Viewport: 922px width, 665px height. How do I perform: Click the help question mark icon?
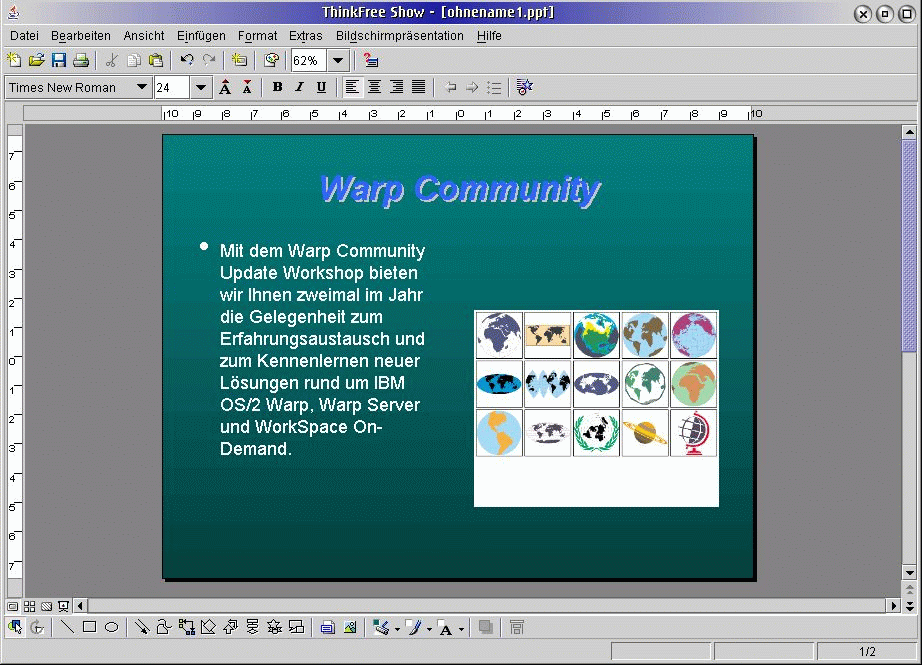[370, 60]
